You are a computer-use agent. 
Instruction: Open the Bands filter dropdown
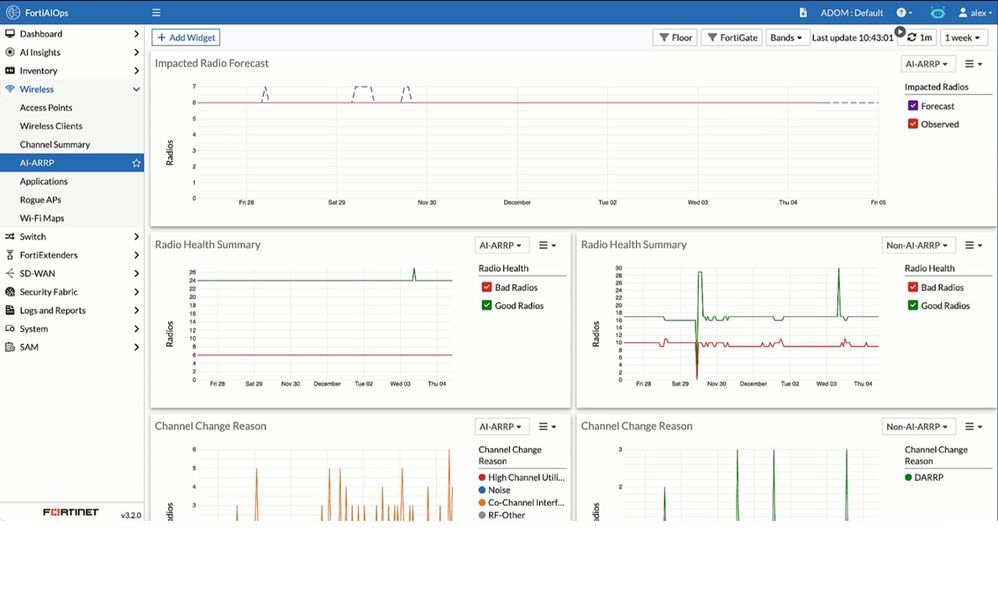(x=787, y=38)
